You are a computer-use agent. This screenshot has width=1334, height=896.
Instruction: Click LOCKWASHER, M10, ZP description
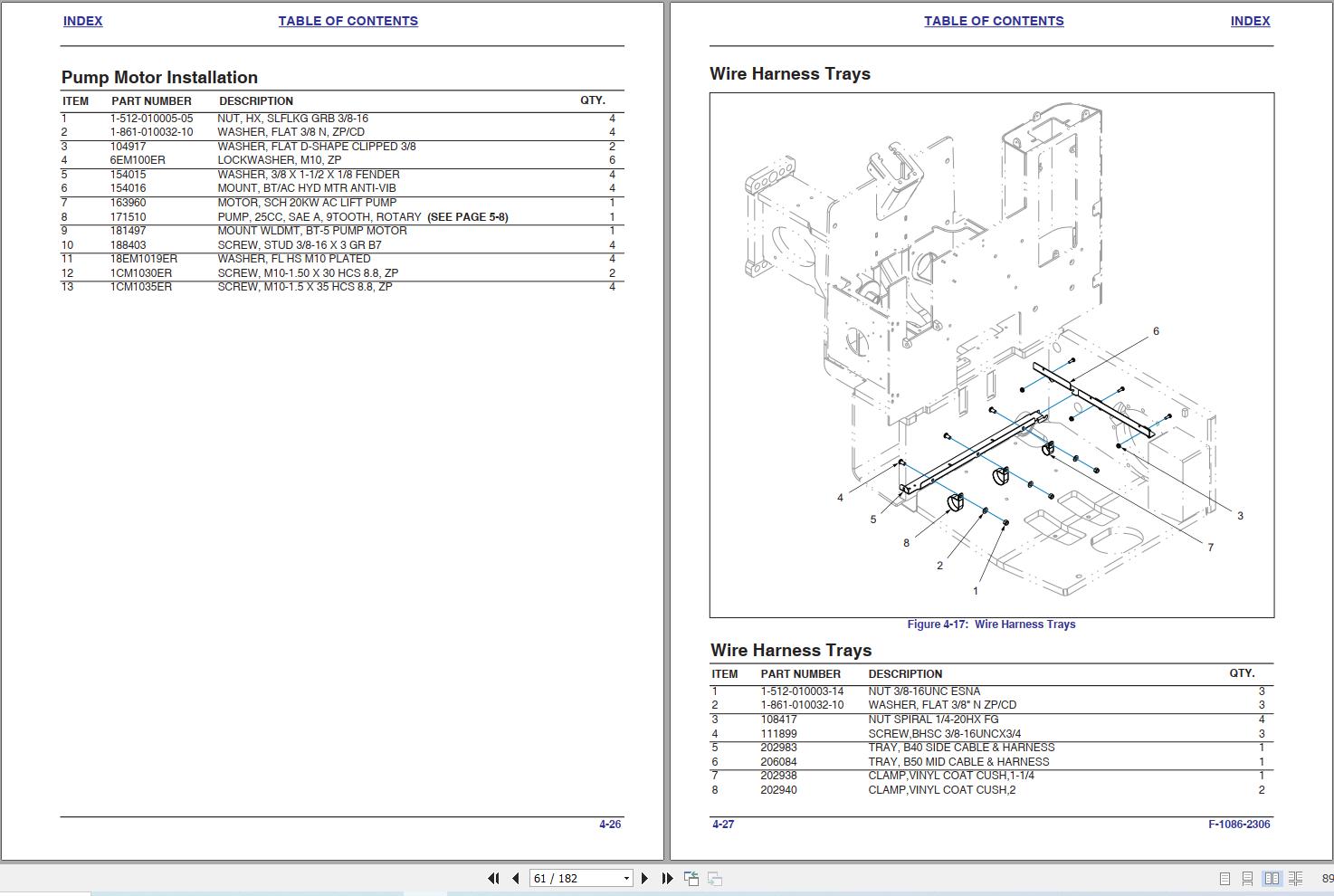280,160
